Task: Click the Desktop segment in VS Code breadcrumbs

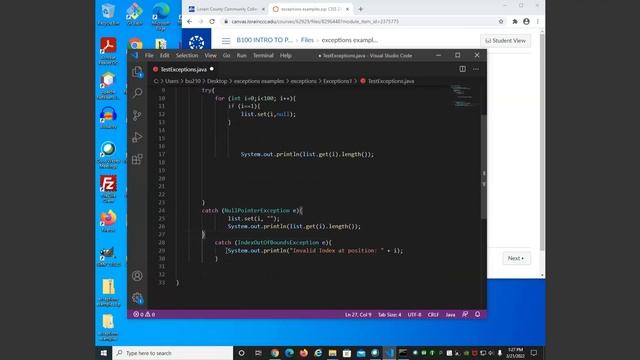Action: coord(217,81)
